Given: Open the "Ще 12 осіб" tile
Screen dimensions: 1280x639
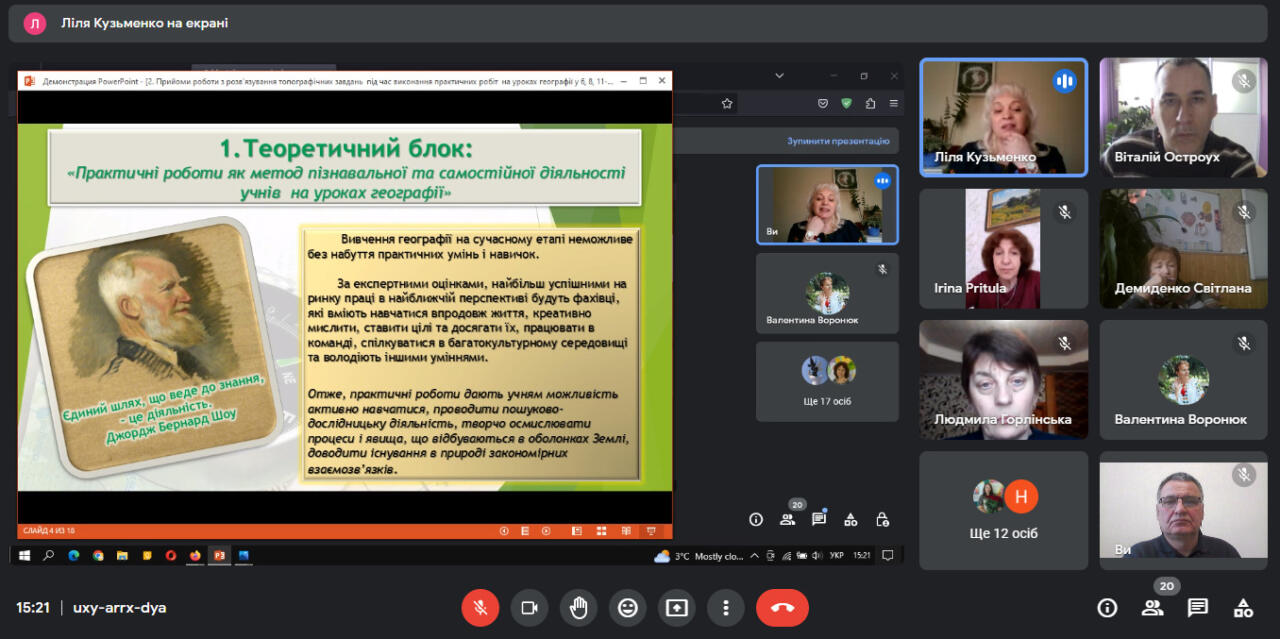Looking at the screenshot, I should 1003,511.
